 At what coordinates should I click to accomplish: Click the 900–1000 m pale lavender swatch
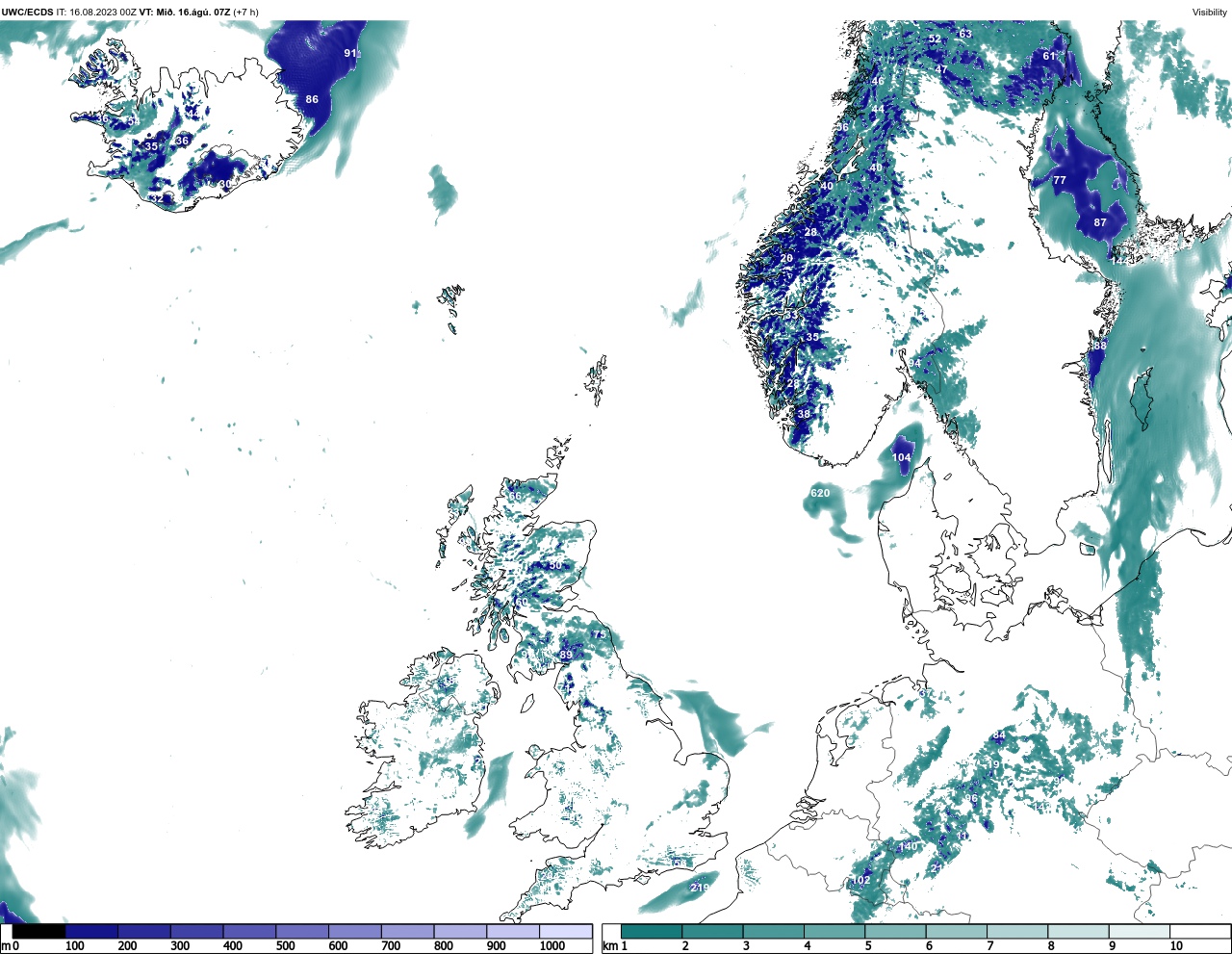(512, 931)
